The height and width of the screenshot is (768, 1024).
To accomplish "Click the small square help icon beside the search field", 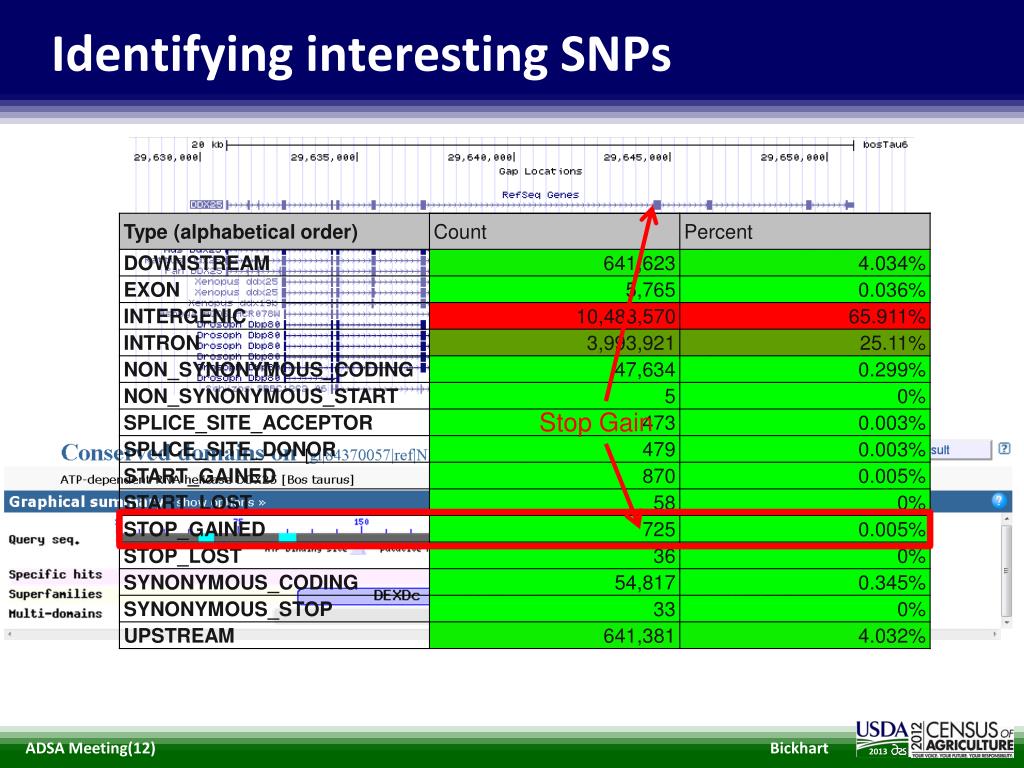I will pyautogui.click(x=1004, y=449).
